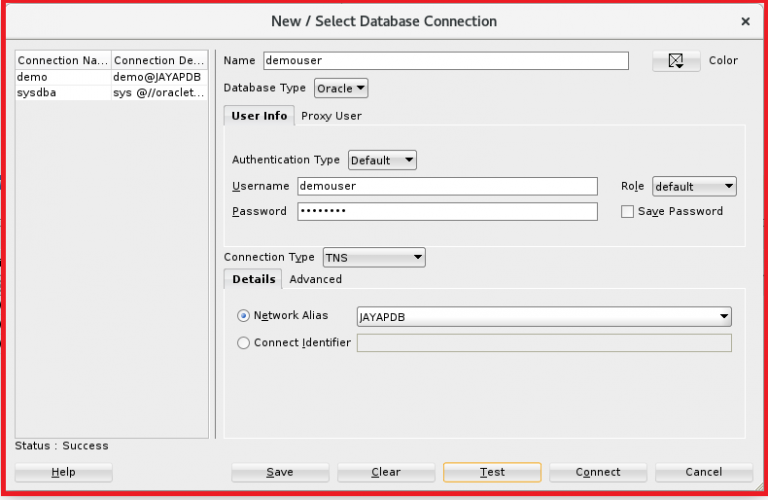
Task: Click into the Name input field
Action: coord(446,61)
